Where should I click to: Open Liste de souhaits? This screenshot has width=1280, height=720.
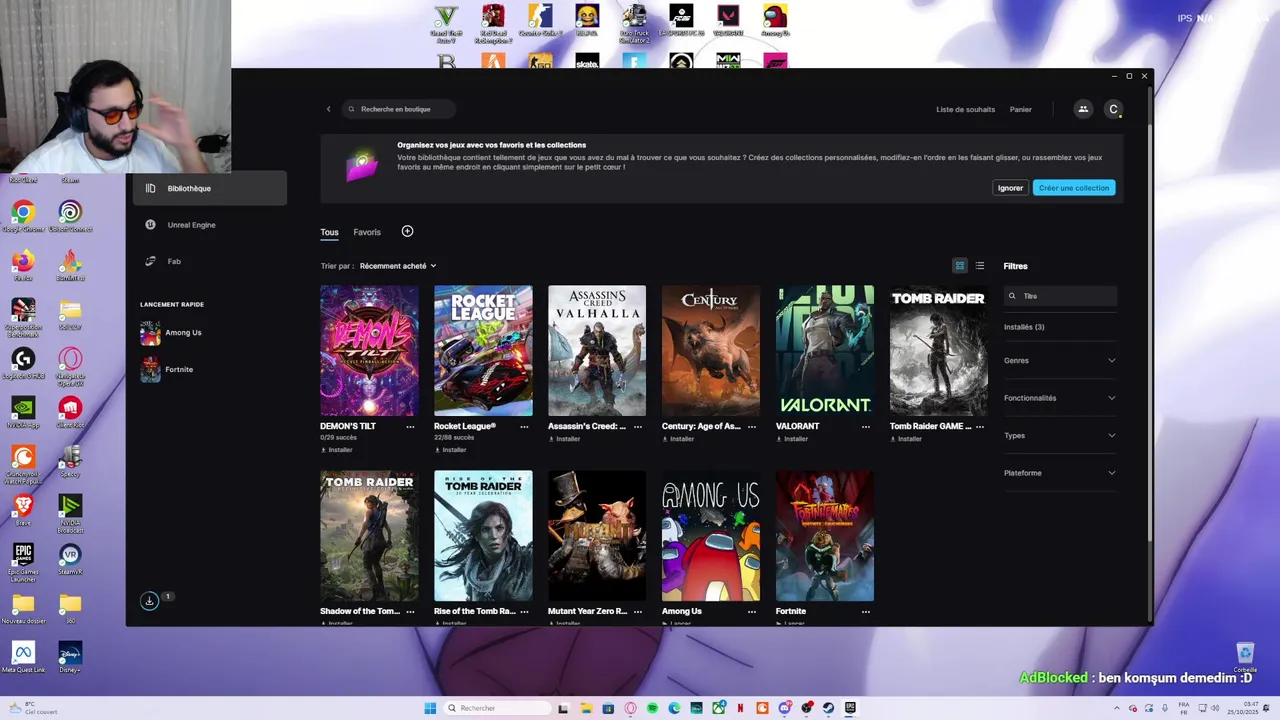point(965,109)
